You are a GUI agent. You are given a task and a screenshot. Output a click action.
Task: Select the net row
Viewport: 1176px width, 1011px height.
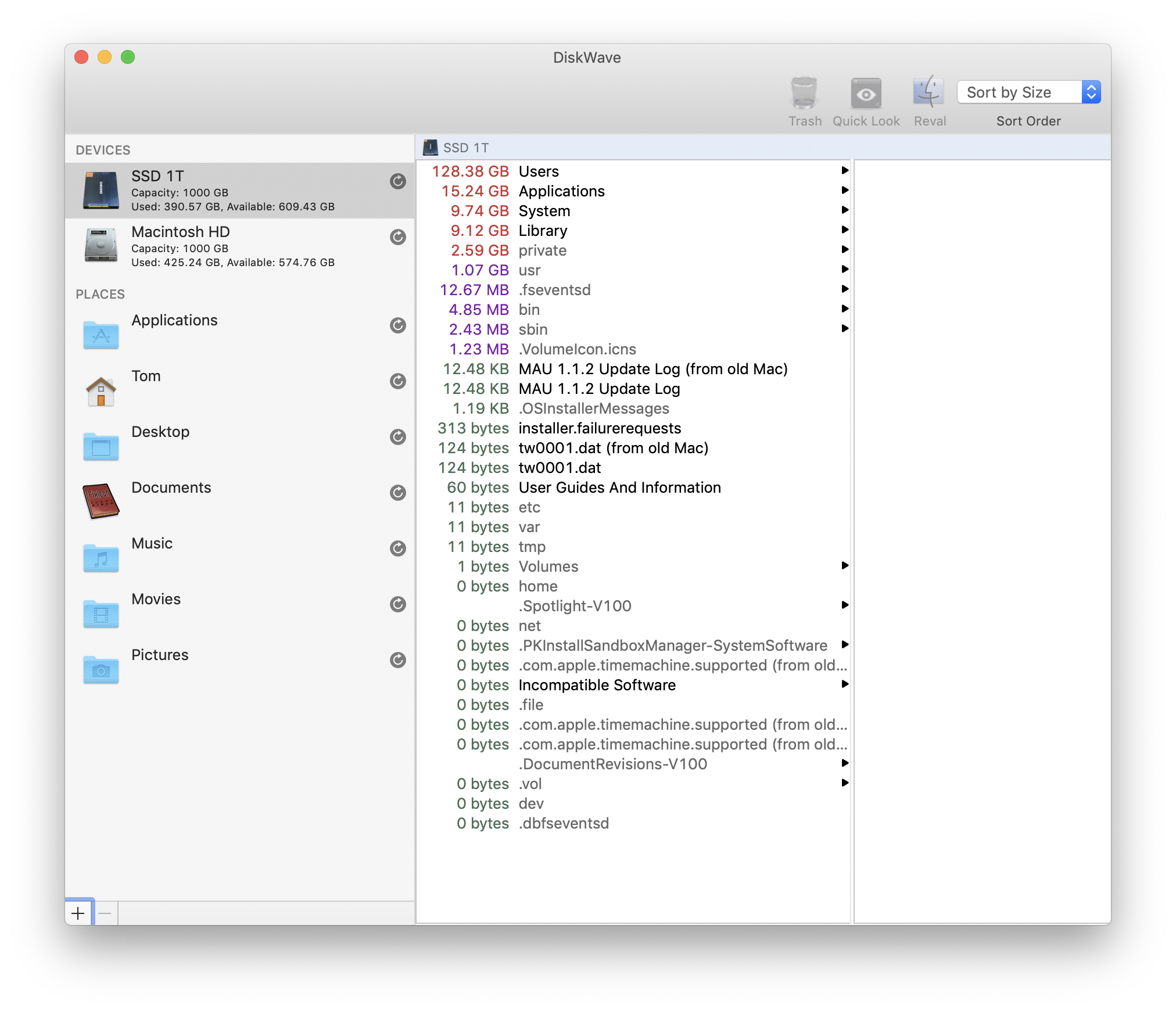point(633,626)
